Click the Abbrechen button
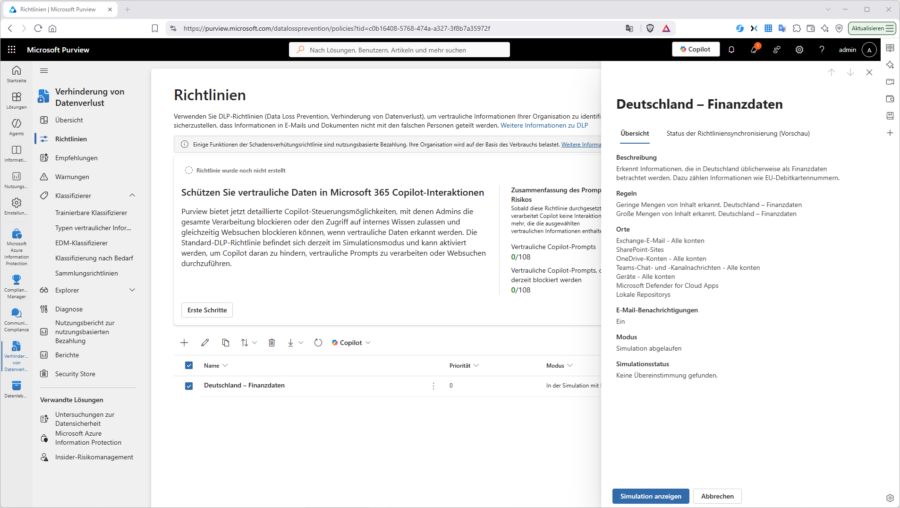The height and width of the screenshot is (508, 900). [x=717, y=496]
